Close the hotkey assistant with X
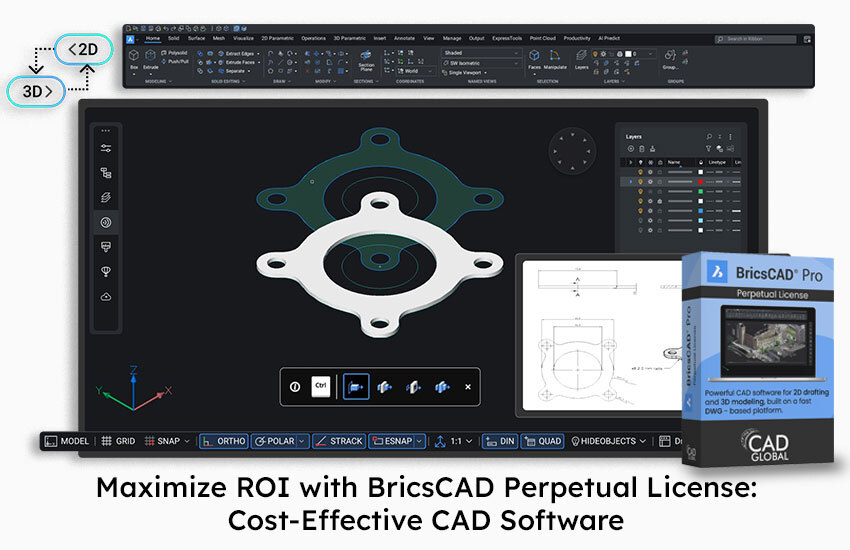The image size is (850, 550). (x=468, y=387)
